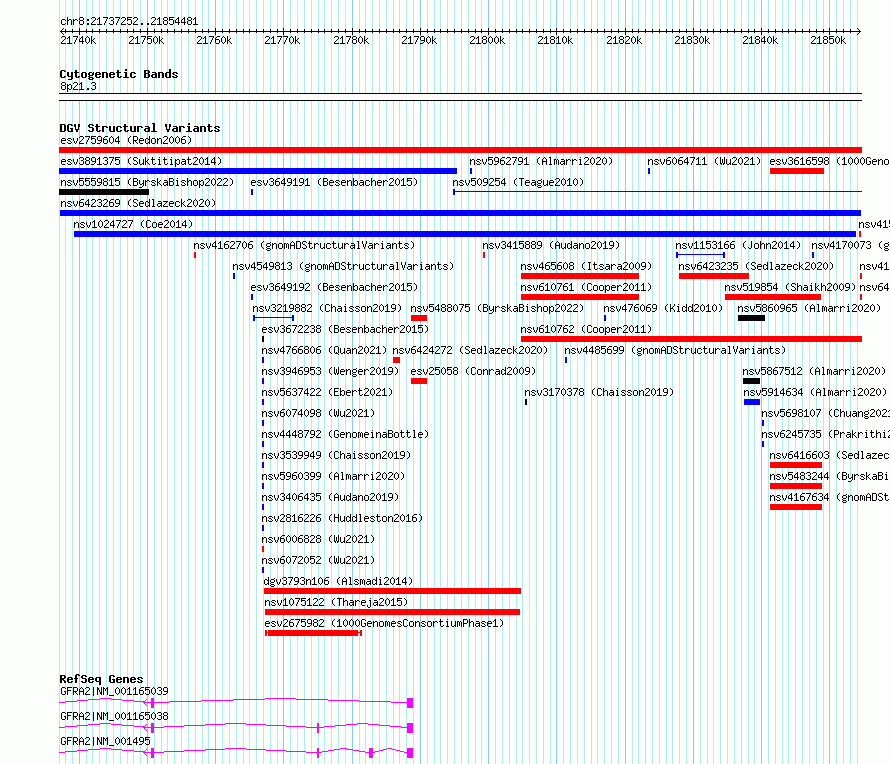
Task: Select variant nsv4448792 (GenomeinaBottle)
Action: click(345, 434)
